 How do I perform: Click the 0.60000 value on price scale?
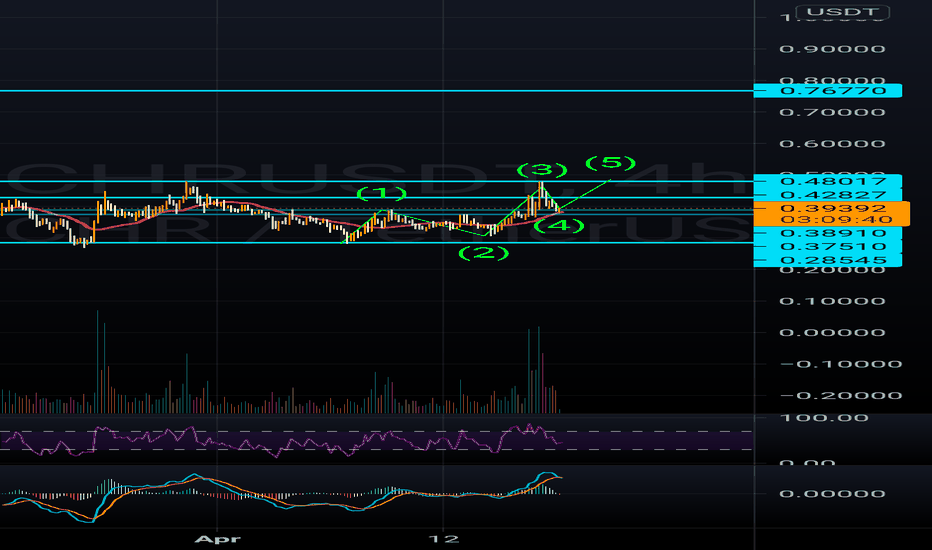coord(832,143)
